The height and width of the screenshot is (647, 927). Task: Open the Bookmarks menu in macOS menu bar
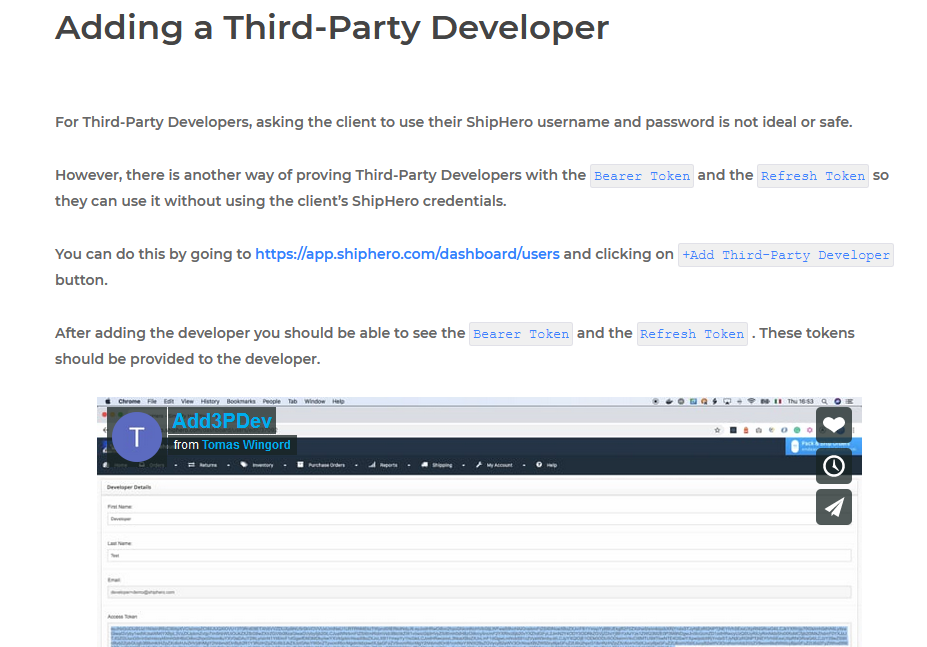(241, 401)
